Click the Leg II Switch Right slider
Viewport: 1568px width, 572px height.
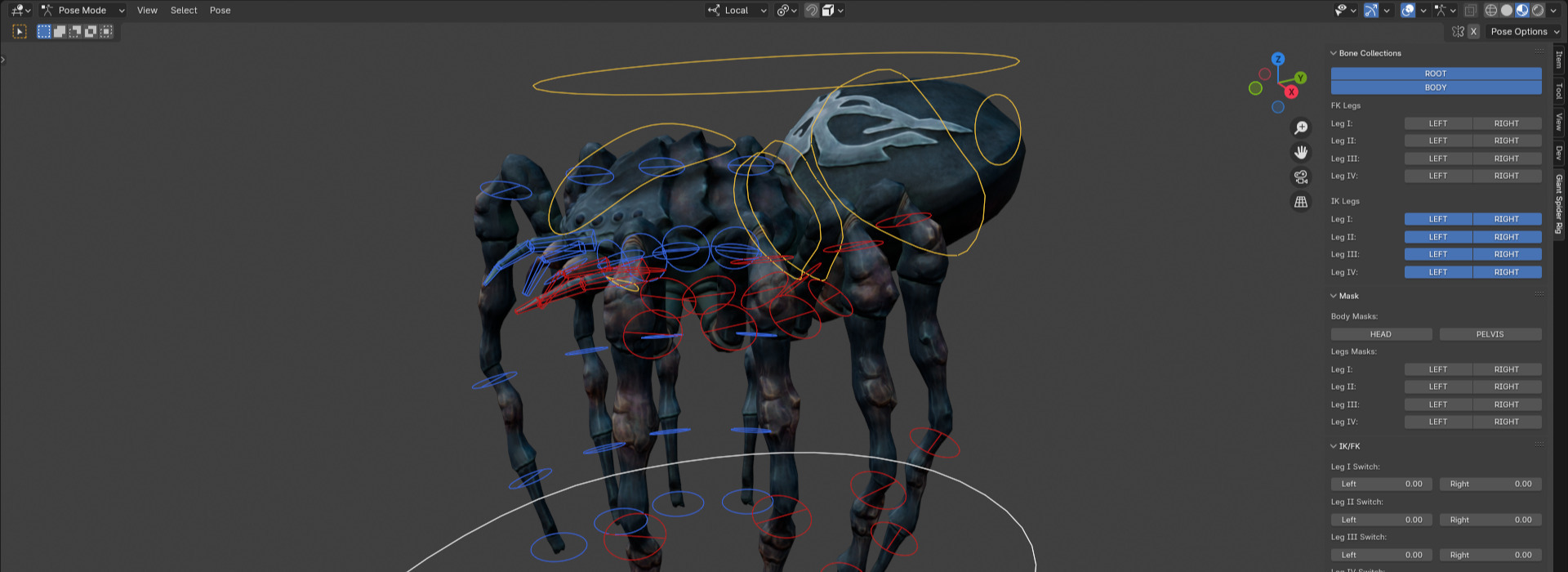[1490, 520]
